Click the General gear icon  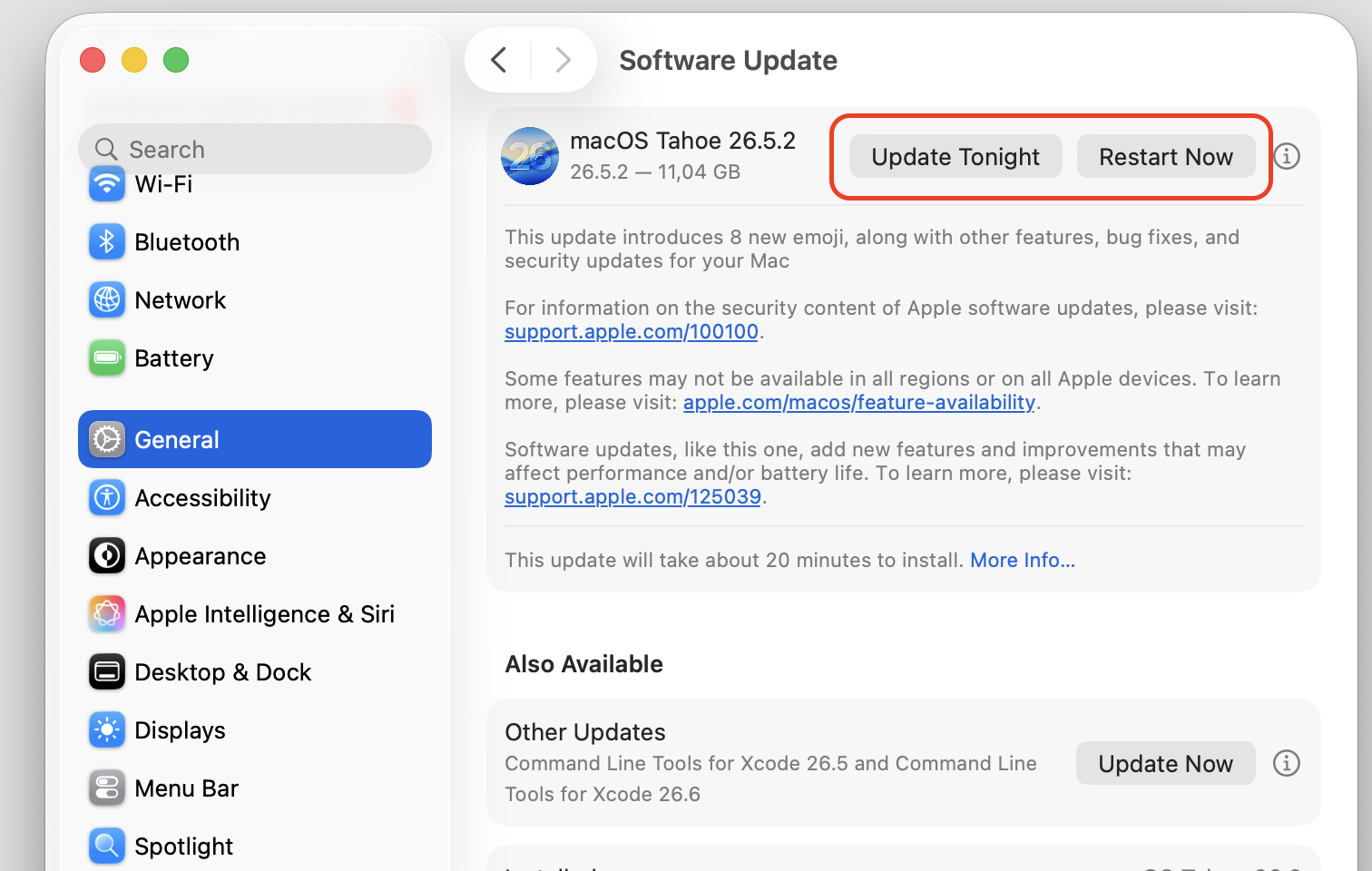point(107,440)
